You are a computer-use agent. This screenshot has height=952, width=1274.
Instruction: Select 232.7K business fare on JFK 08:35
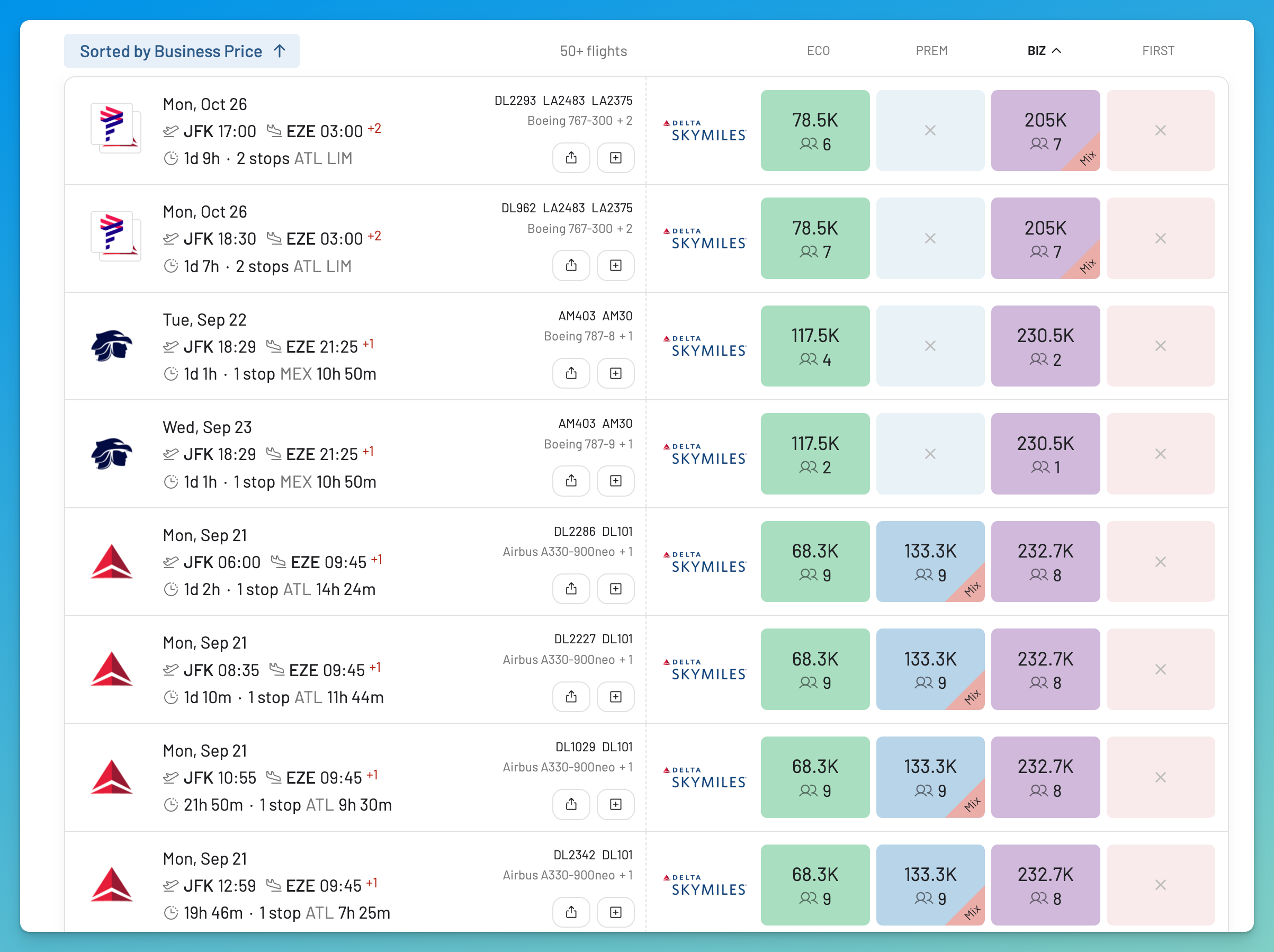click(x=1045, y=669)
